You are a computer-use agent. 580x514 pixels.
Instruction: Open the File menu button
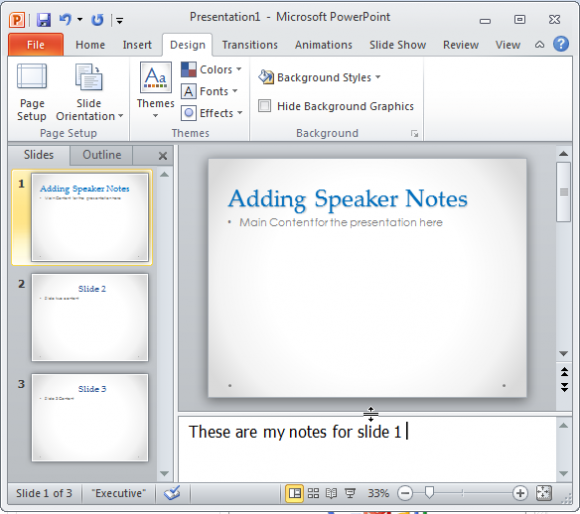(x=36, y=44)
